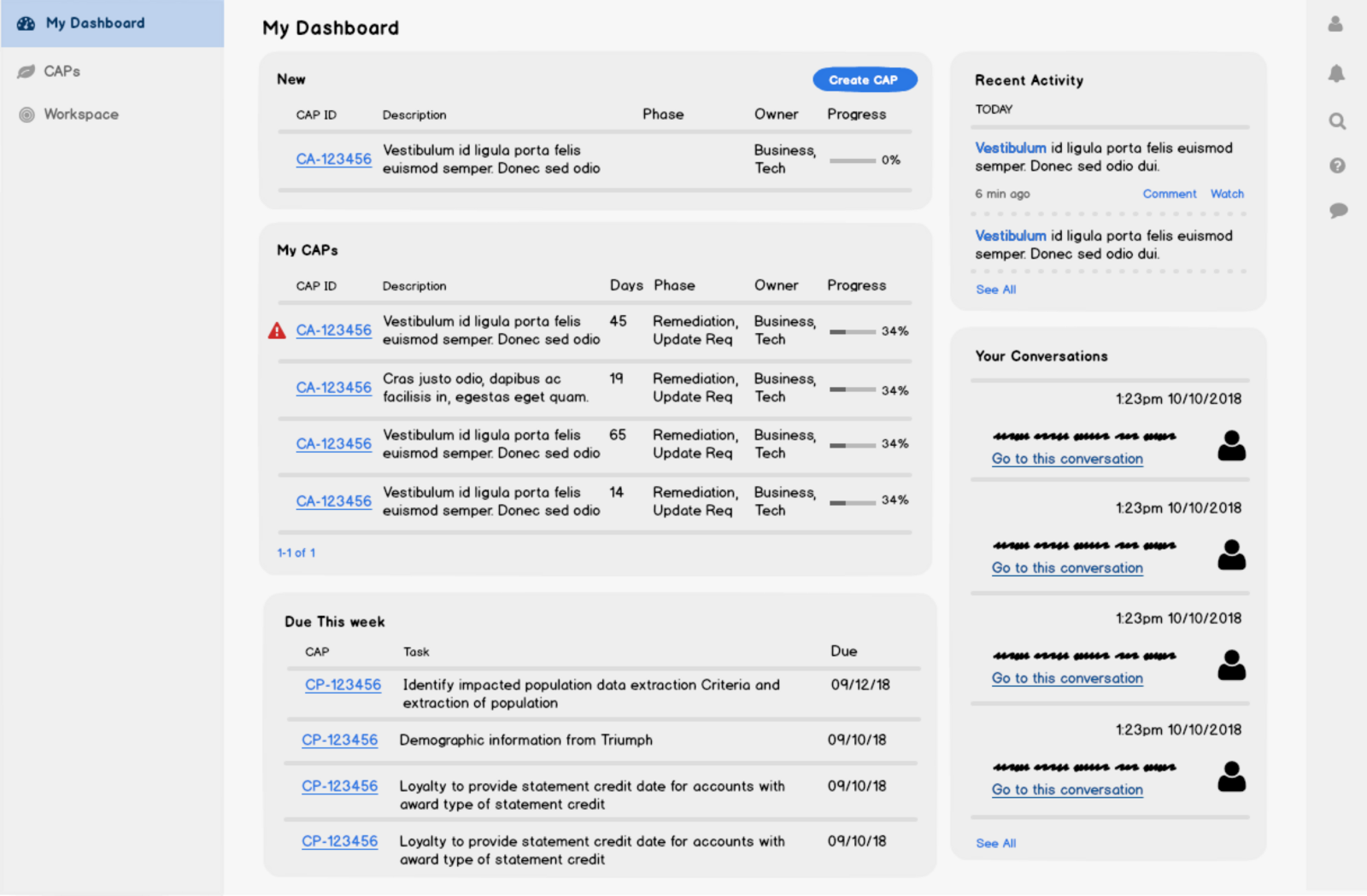
Task: Open CP-123456 for Identify impacted population task
Action: pyautogui.click(x=343, y=684)
